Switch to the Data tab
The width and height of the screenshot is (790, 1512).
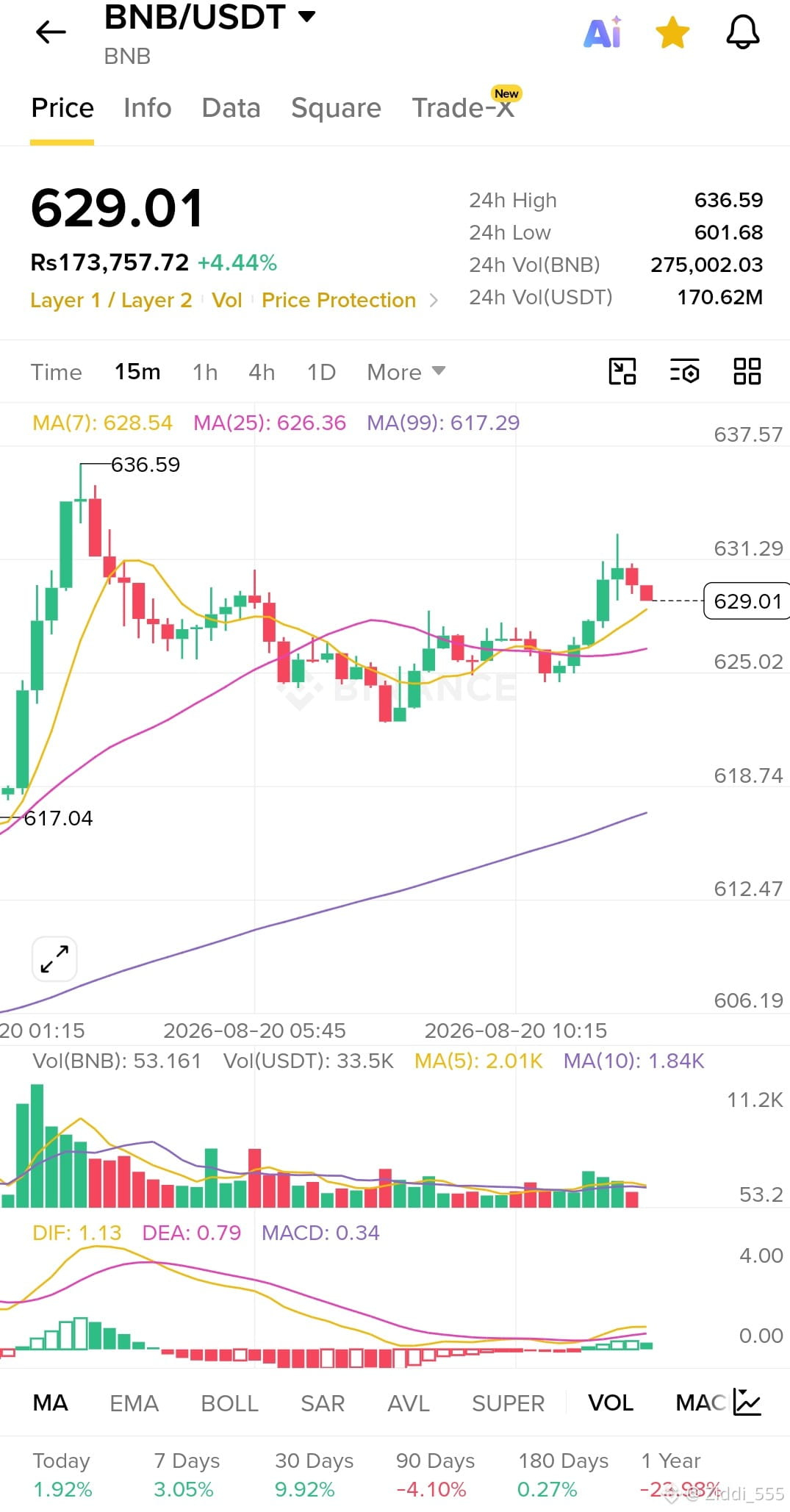tap(231, 108)
